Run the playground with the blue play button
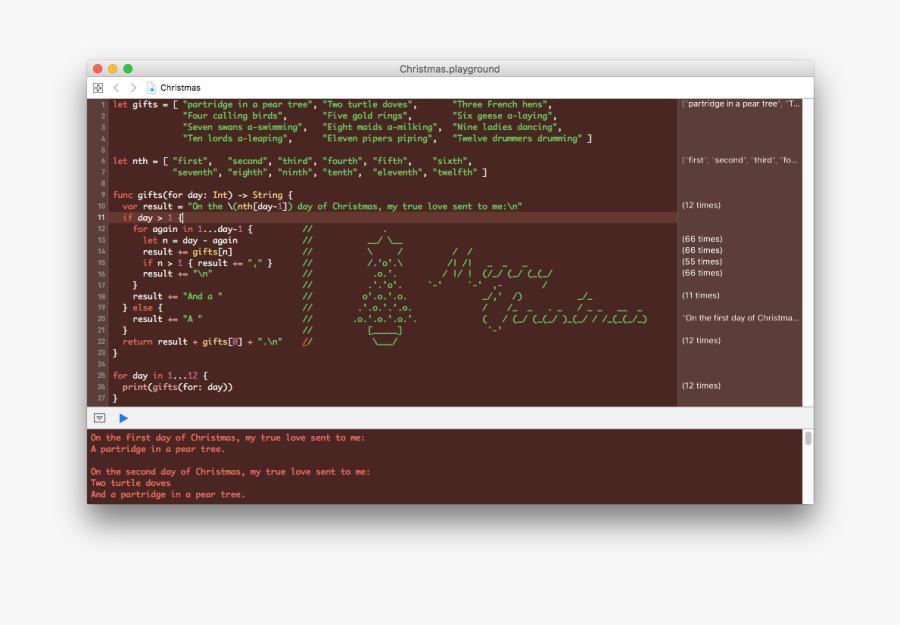 pos(124,418)
